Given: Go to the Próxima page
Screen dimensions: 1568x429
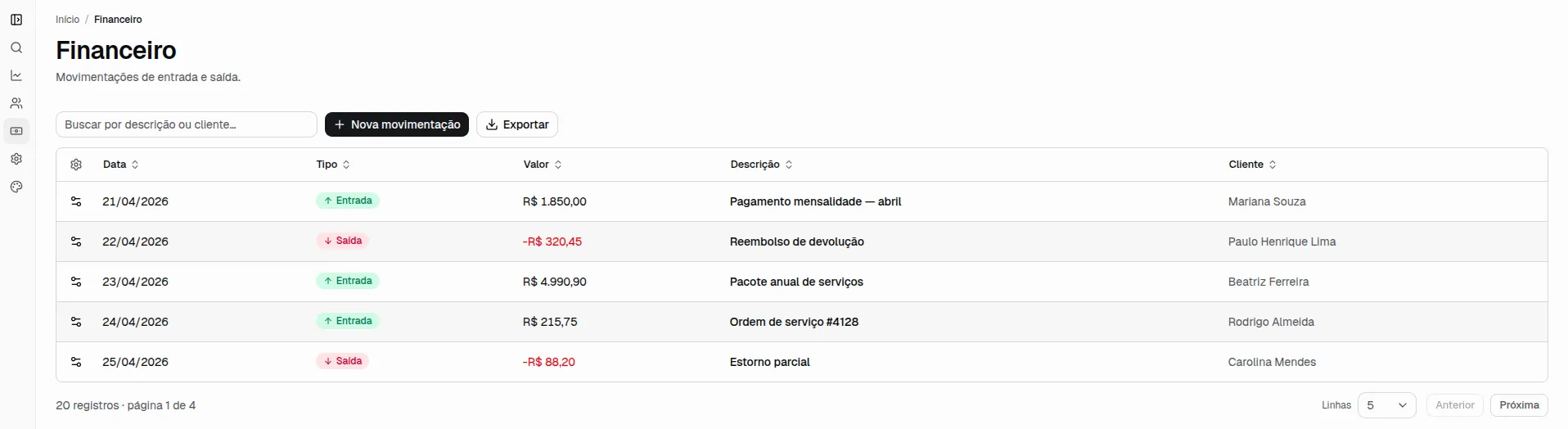Looking at the screenshot, I should (1519, 405).
